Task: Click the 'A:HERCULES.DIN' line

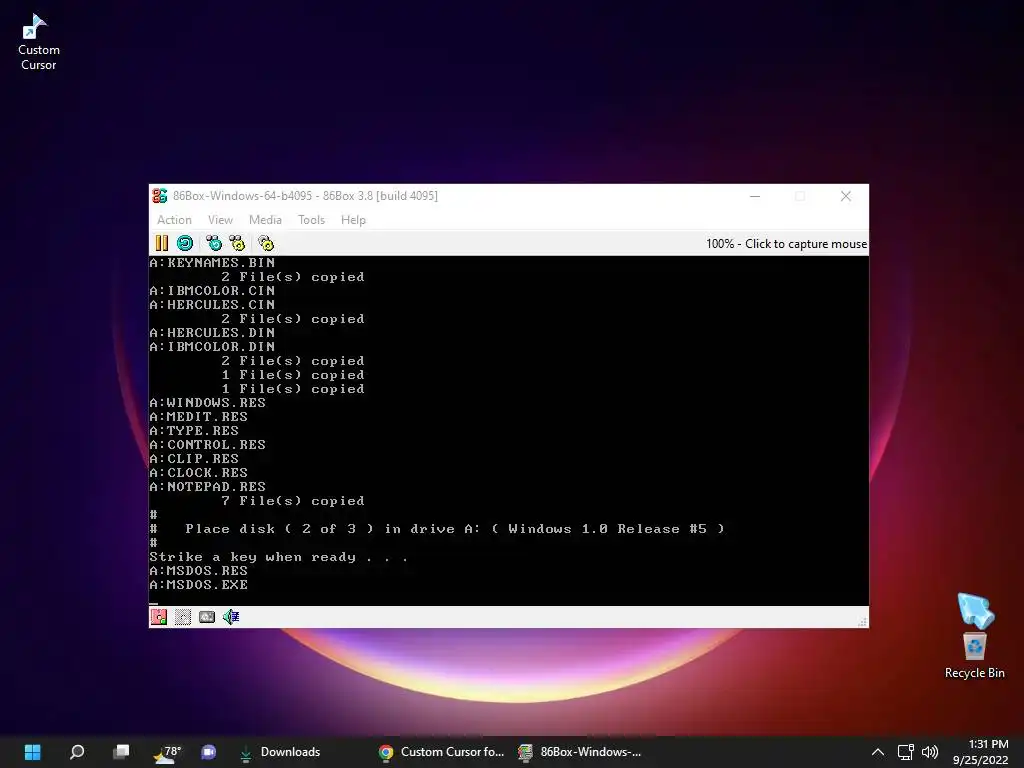Action: coord(212,333)
